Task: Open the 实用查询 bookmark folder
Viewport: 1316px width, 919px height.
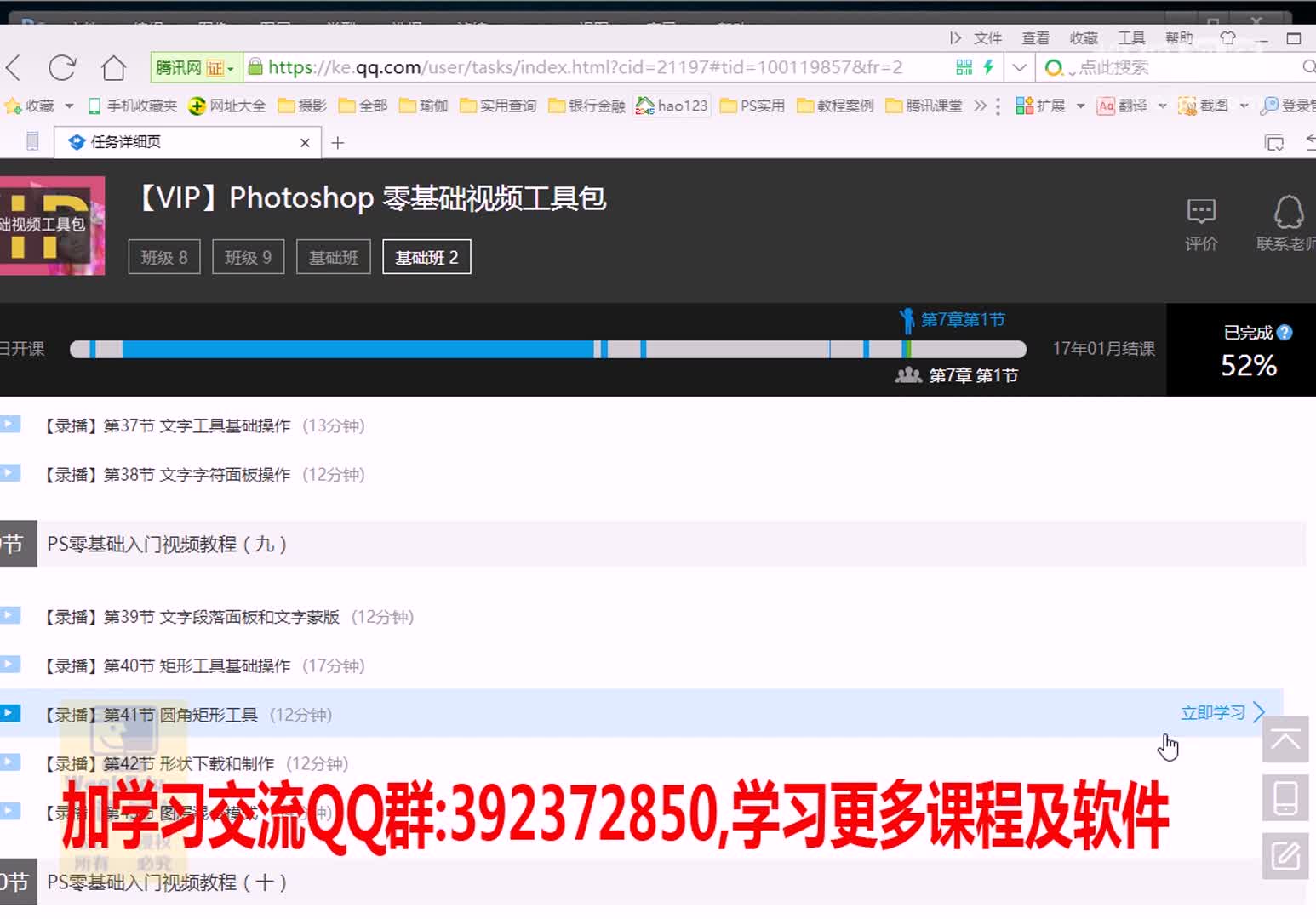Action: coord(499,106)
